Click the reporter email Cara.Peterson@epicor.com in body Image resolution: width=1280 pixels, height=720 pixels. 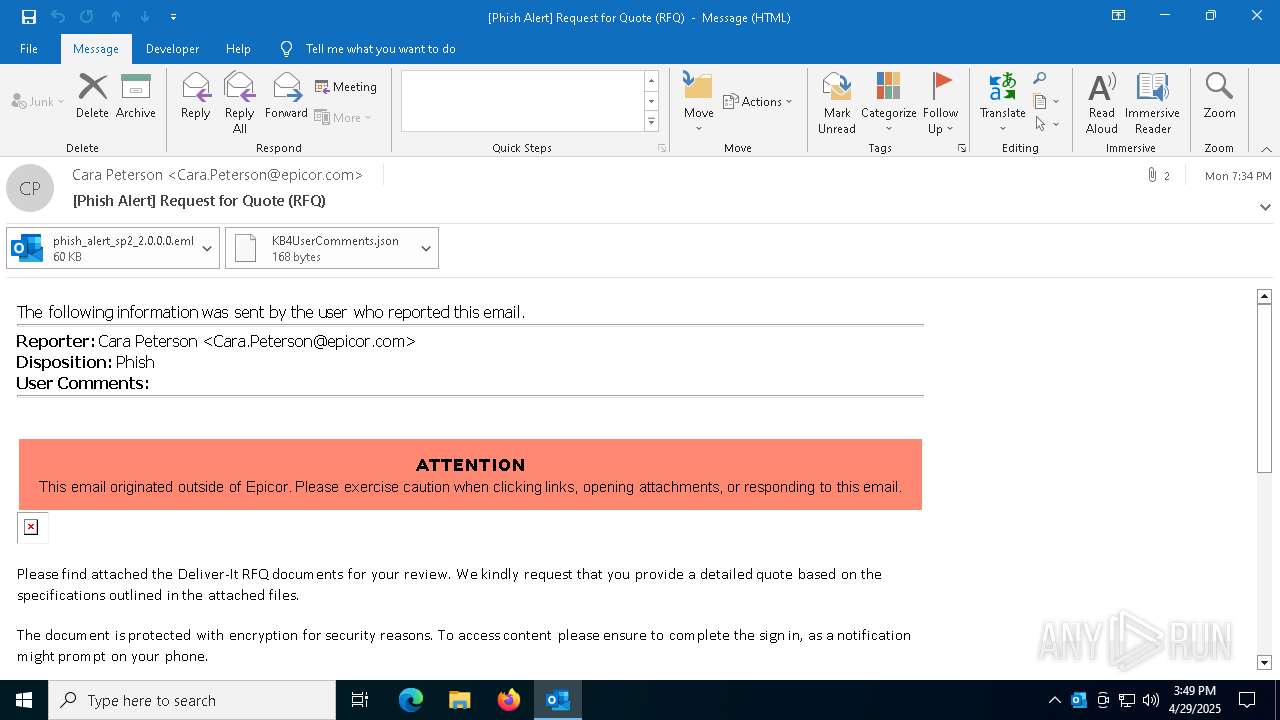309,341
